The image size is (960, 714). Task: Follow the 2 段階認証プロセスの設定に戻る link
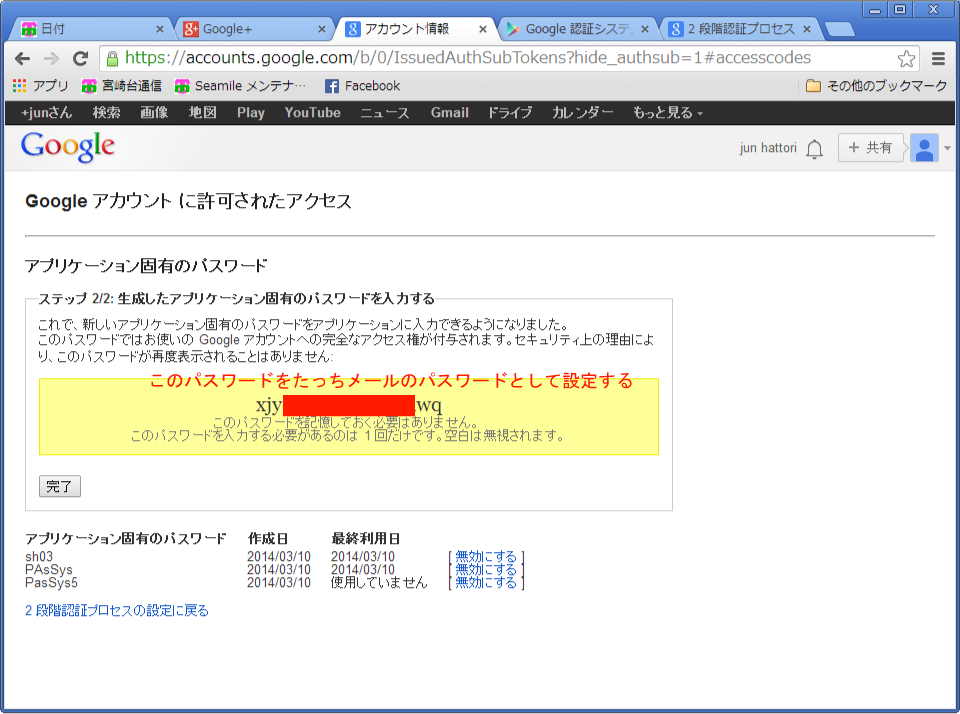(117, 611)
